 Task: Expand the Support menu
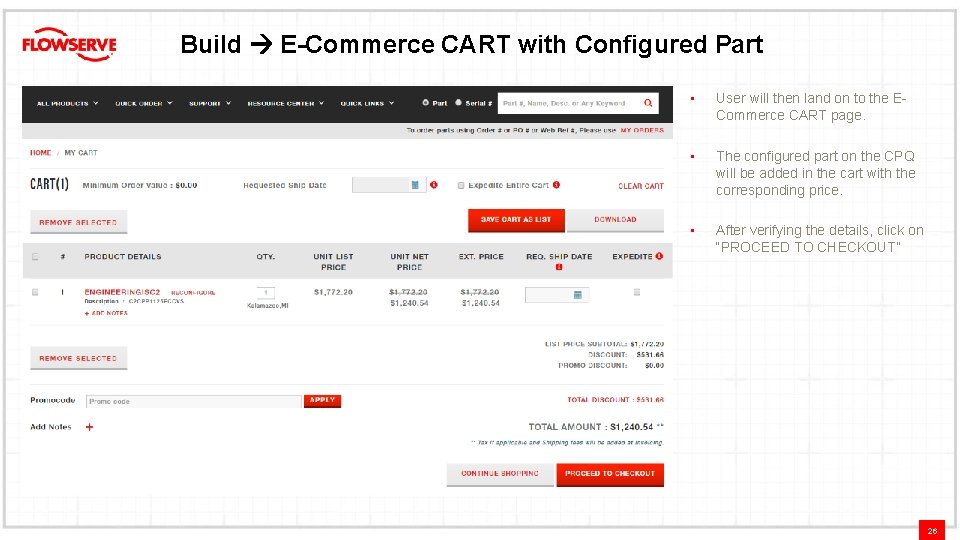[210, 103]
